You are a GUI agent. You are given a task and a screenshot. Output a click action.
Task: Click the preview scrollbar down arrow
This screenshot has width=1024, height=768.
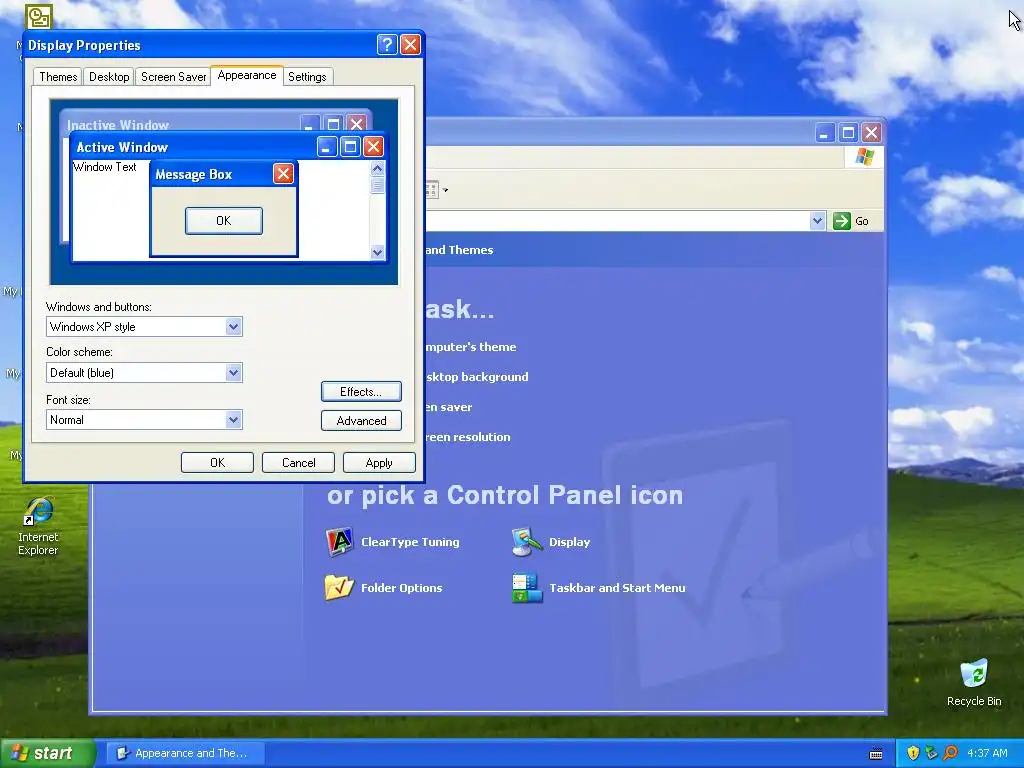pyautogui.click(x=377, y=252)
